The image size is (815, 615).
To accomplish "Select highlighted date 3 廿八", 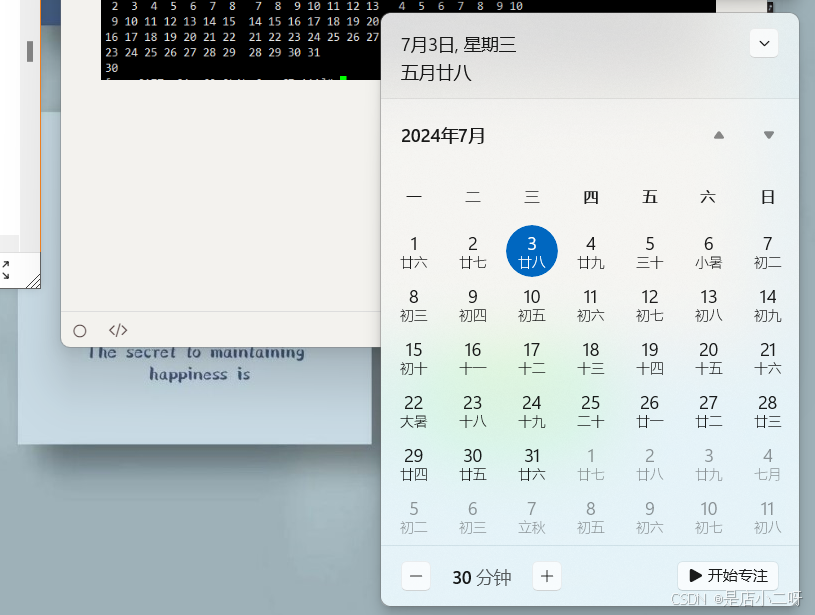I will point(532,251).
